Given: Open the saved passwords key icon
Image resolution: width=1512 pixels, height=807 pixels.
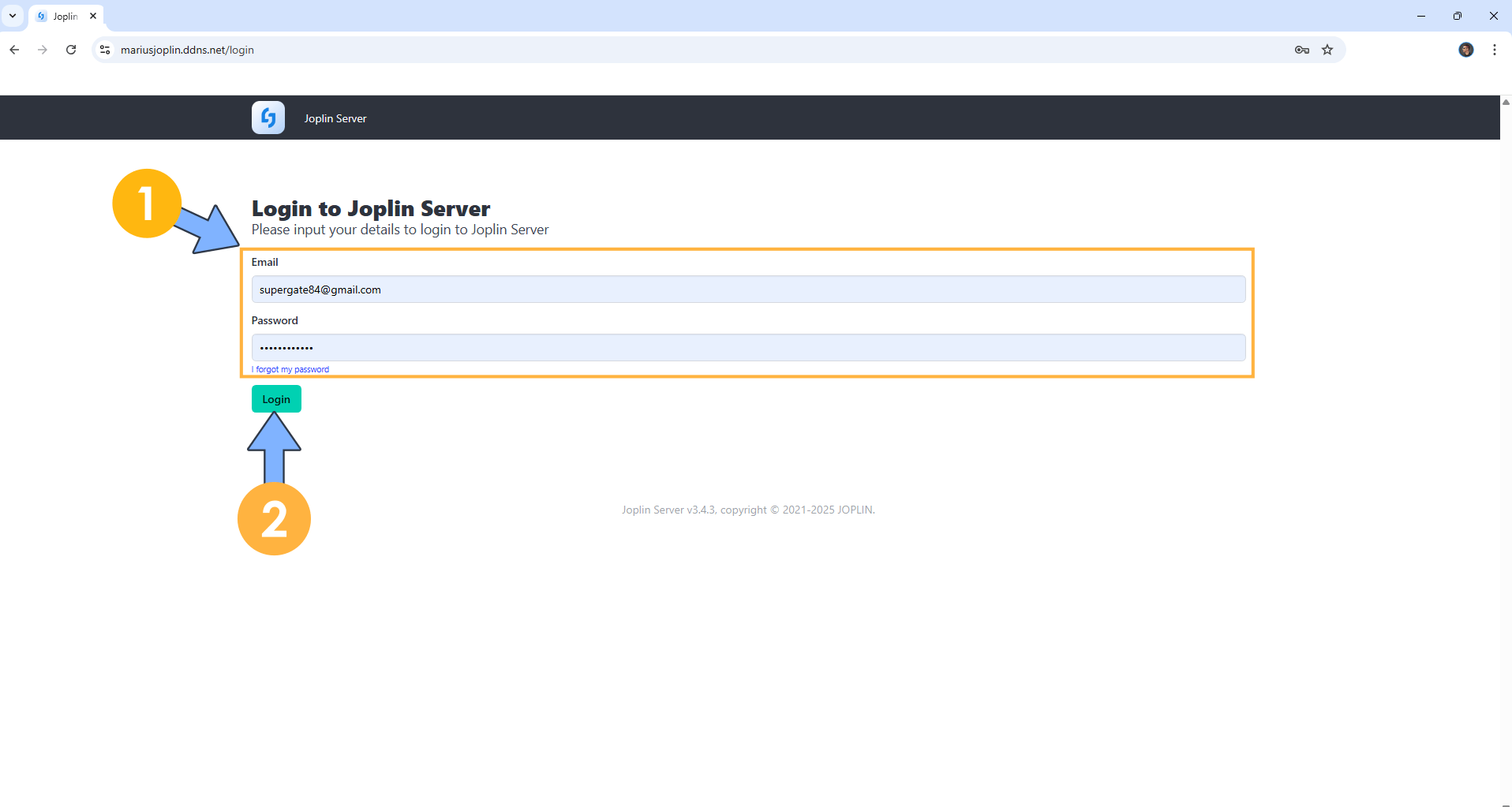Looking at the screenshot, I should pyautogui.click(x=1302, y=50).
